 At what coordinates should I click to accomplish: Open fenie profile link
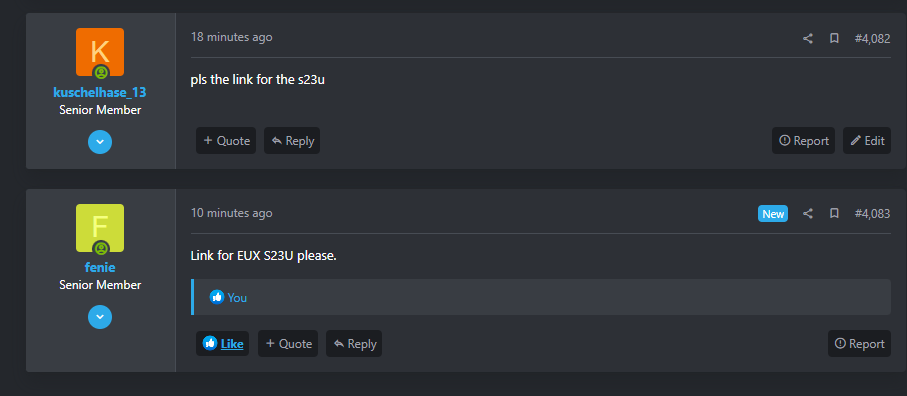(x=99, y=268)
